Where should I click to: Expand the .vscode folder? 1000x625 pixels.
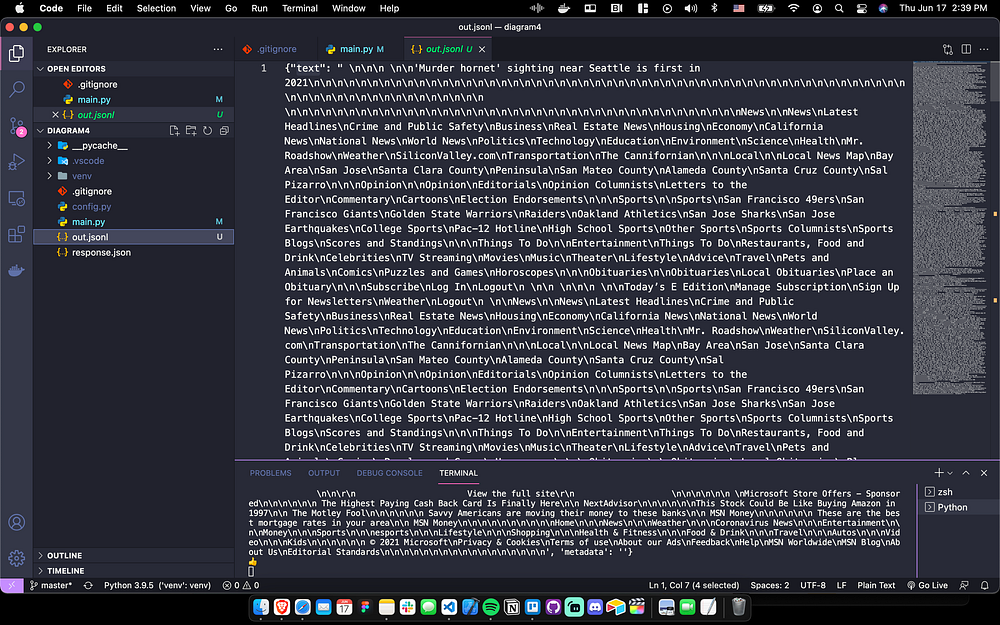50,161
